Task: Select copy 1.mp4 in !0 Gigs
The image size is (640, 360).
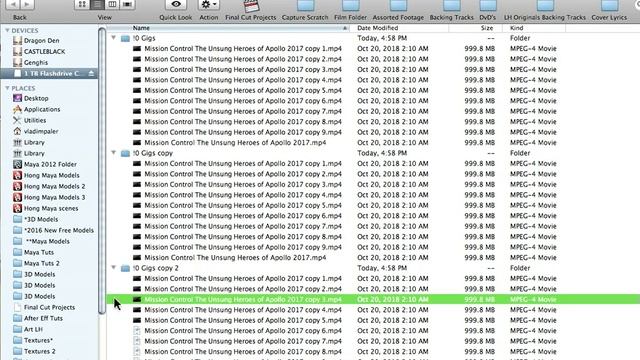Action: pos(373,49)
